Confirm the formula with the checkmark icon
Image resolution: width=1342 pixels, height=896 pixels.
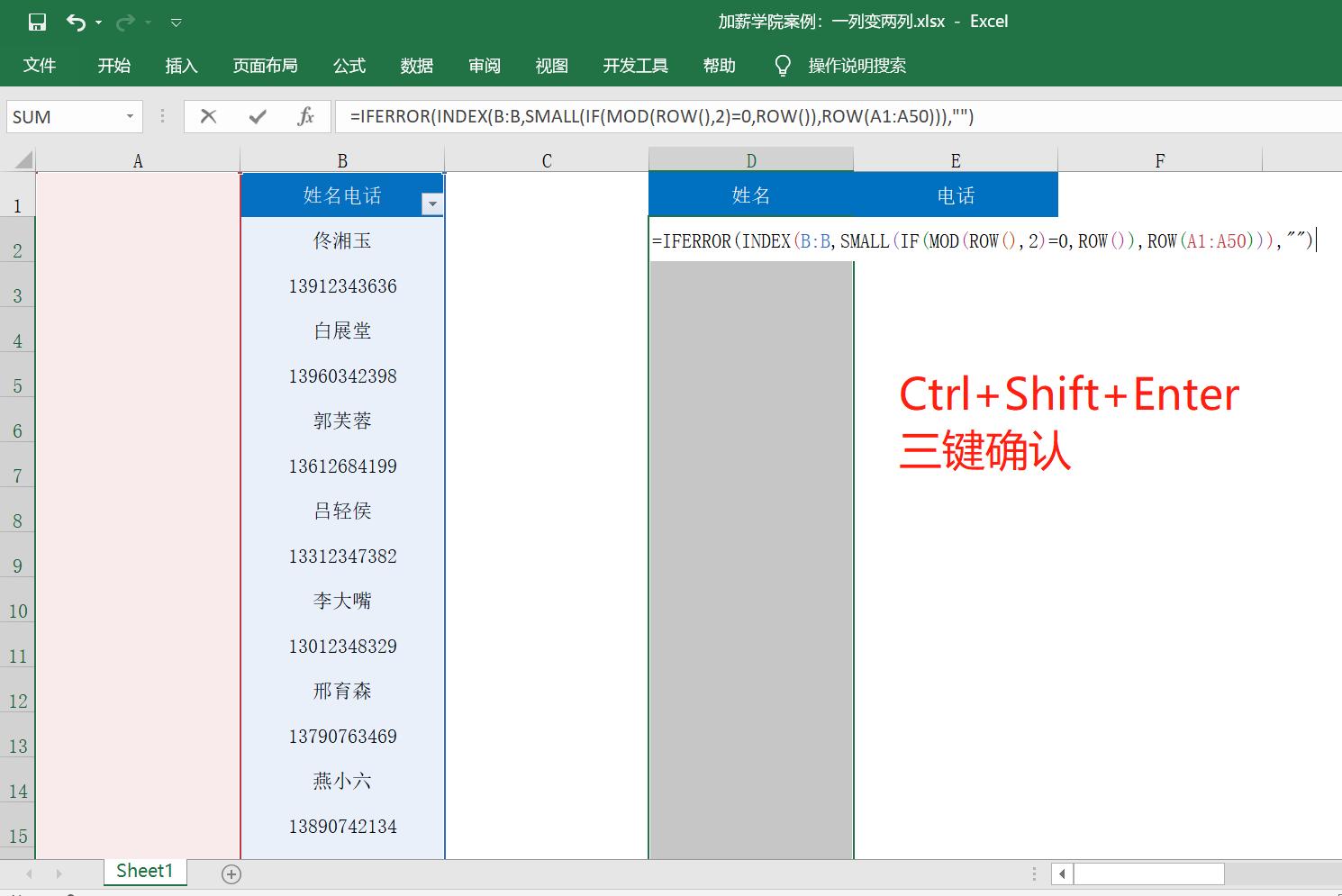coord(257,116)
